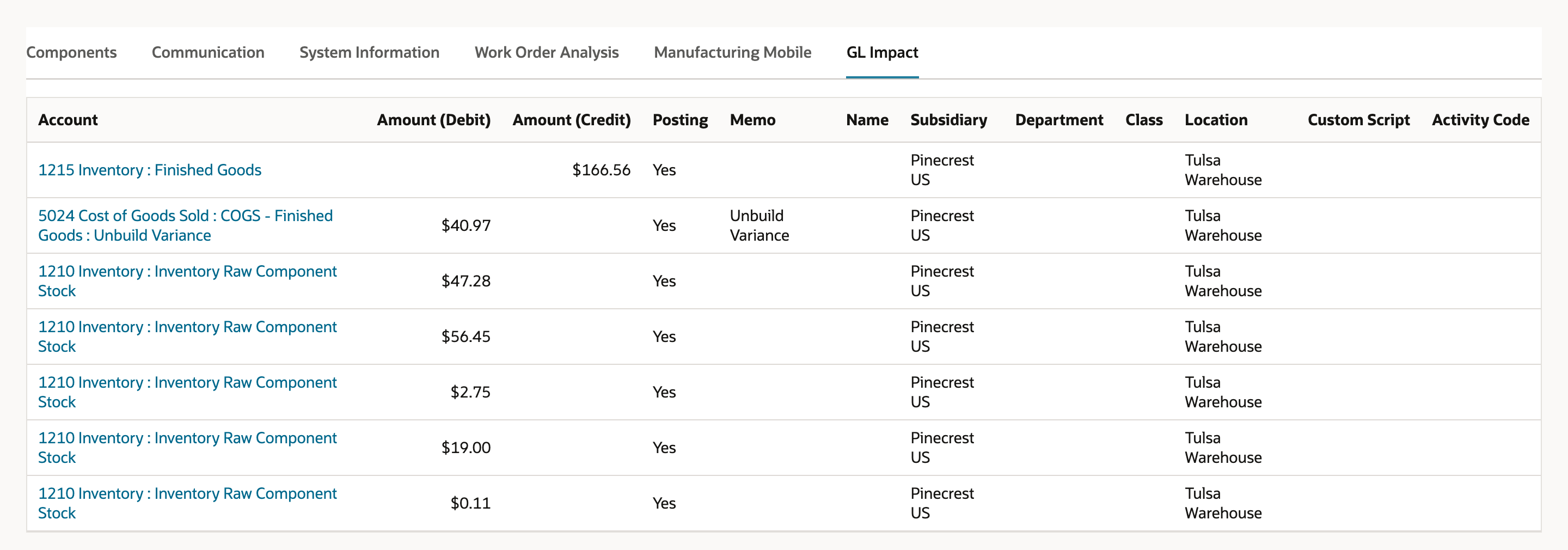This screenshot has width=1568, height=550.
Task: Click the Posting column header
Action: pyautogui.click(x=680, y=120)
